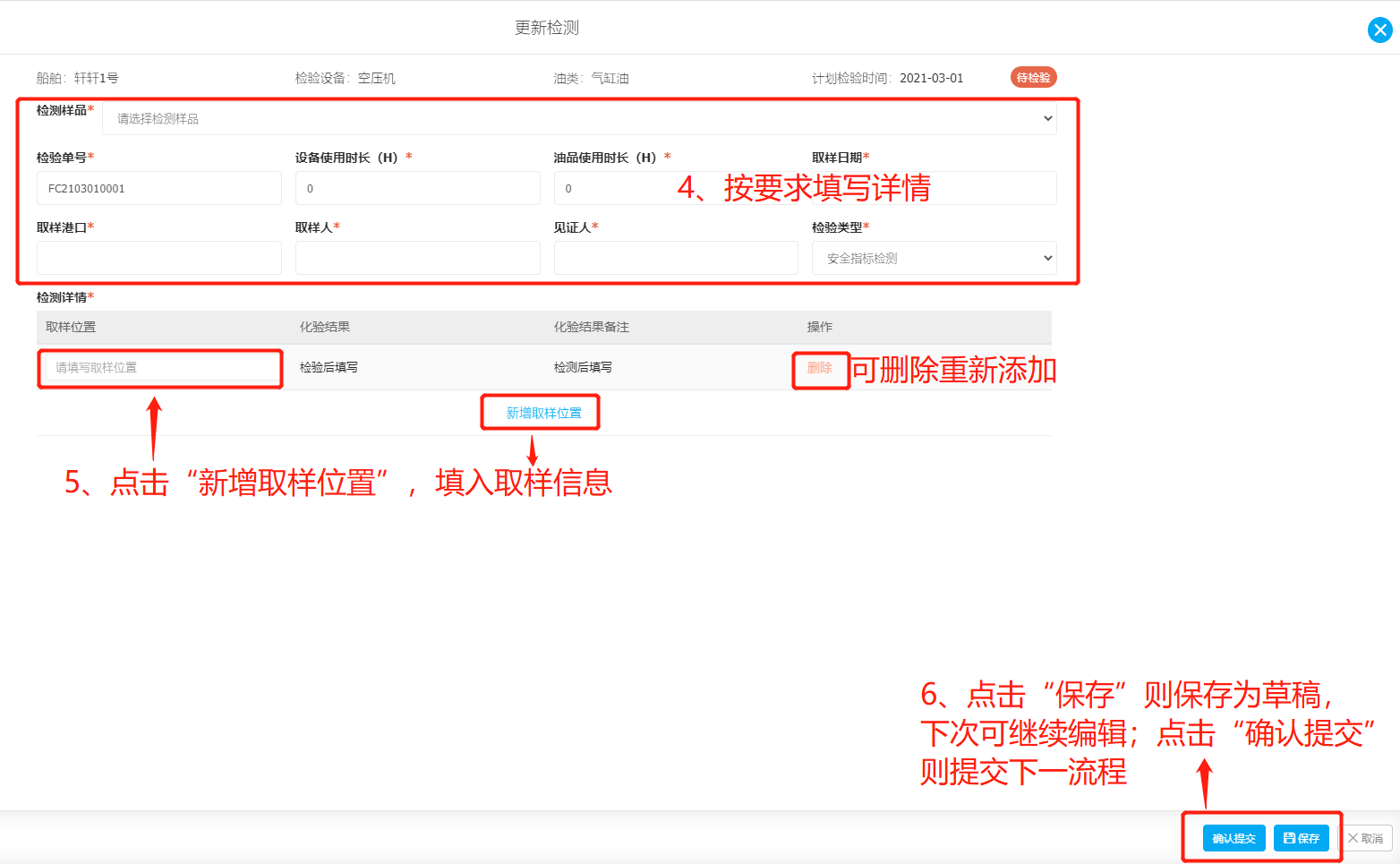Image resolution: width=1400 pixels, height=864 pixels.
Task: Cancel the dialog with 取消
Action: click(x=1366, y=838)
